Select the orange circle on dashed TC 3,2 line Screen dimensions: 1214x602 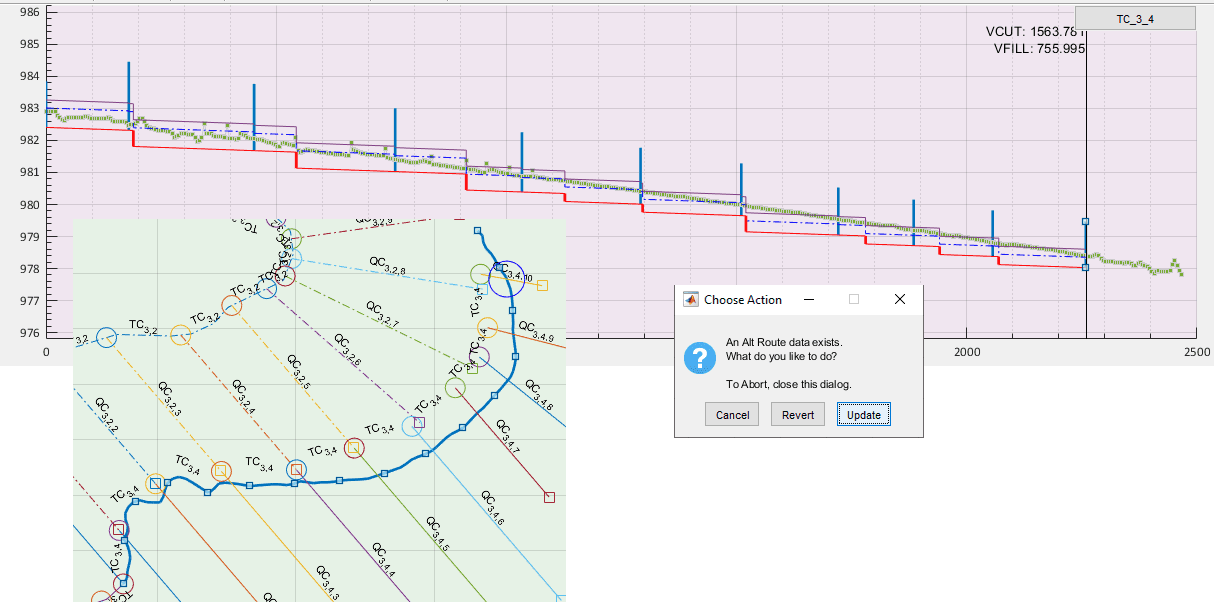pos(231,306)
